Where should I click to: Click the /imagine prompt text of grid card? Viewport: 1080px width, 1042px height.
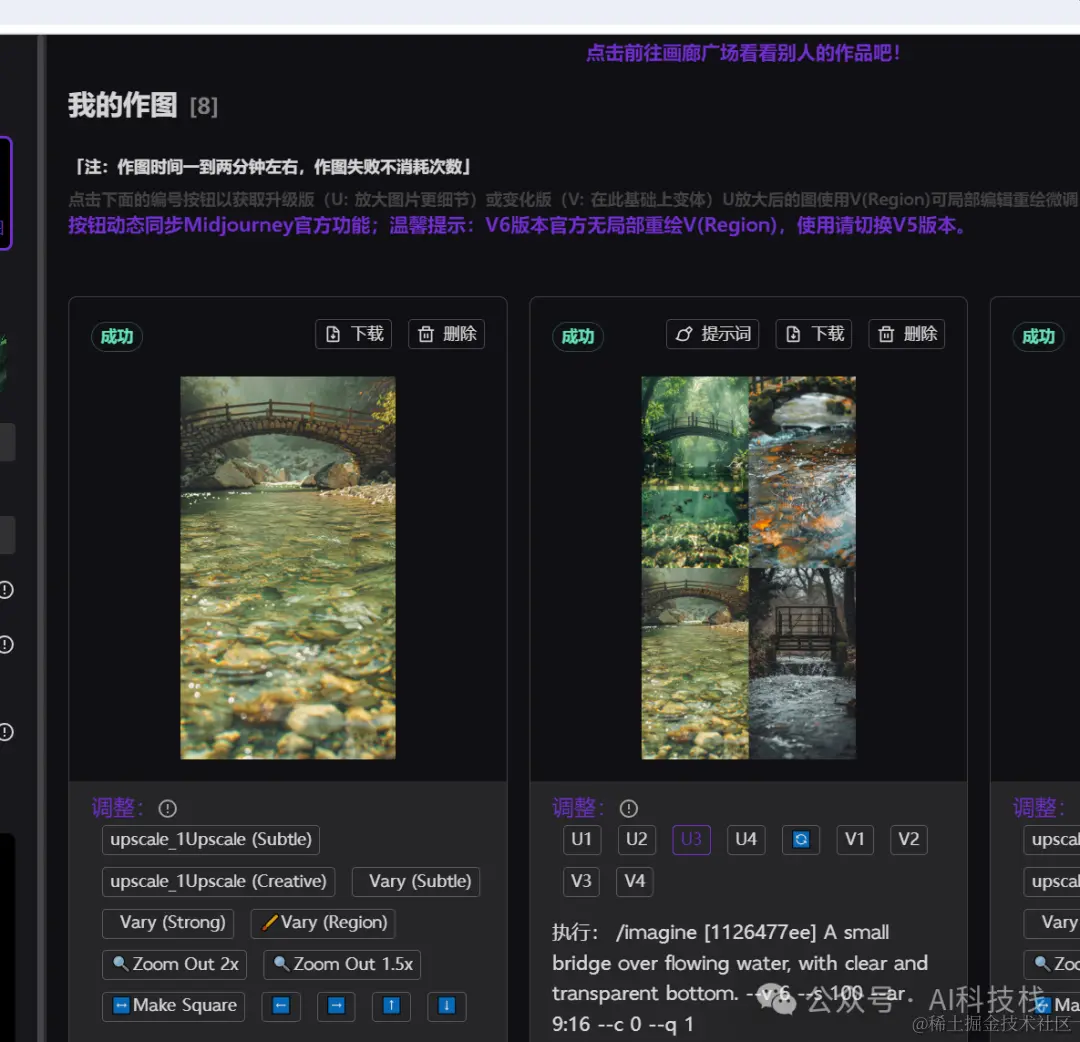pyautogui.click(x=740, y=978)
